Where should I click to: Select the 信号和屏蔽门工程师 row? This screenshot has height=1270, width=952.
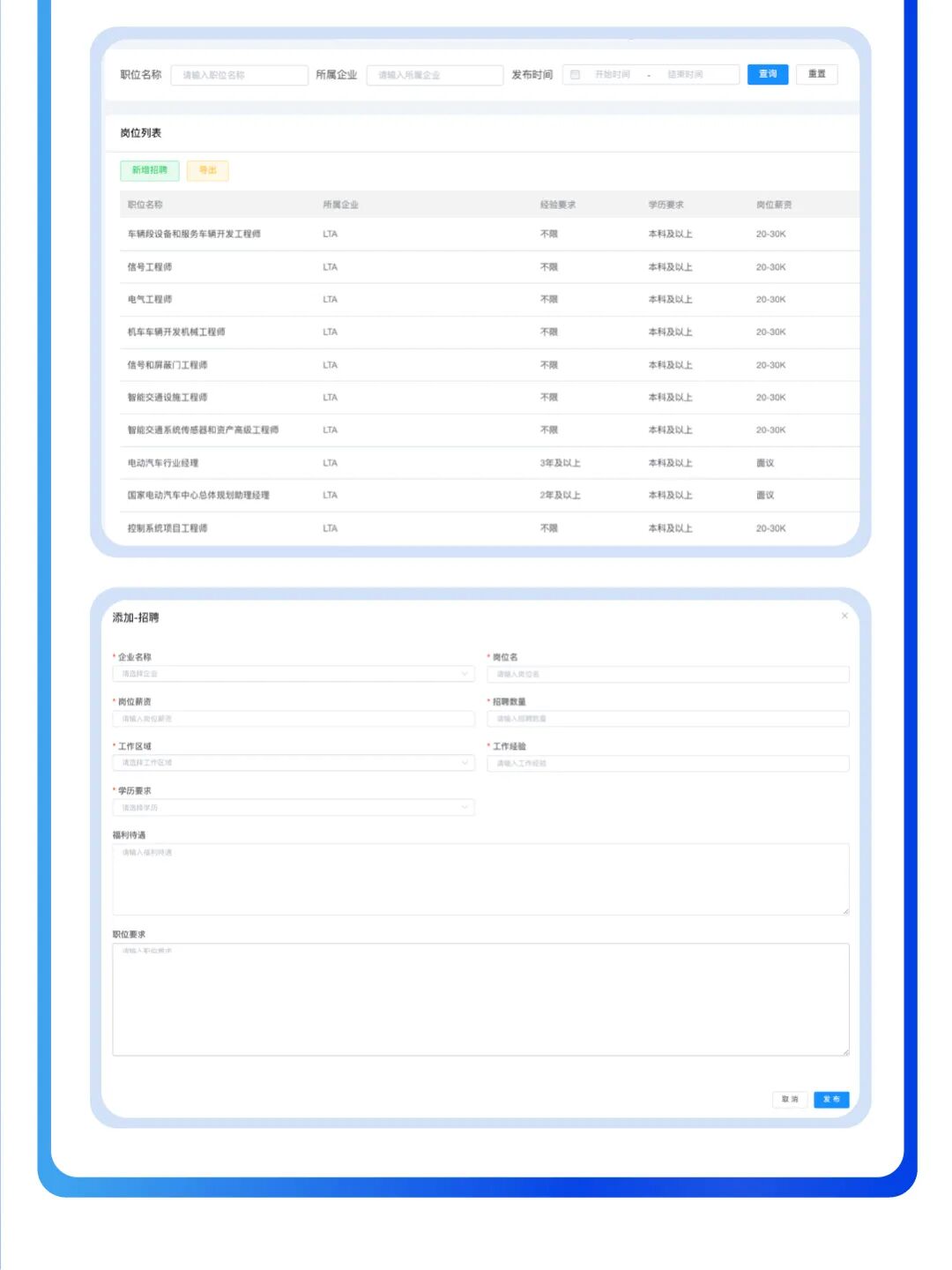pyautogui.click(x=489, y=364)
